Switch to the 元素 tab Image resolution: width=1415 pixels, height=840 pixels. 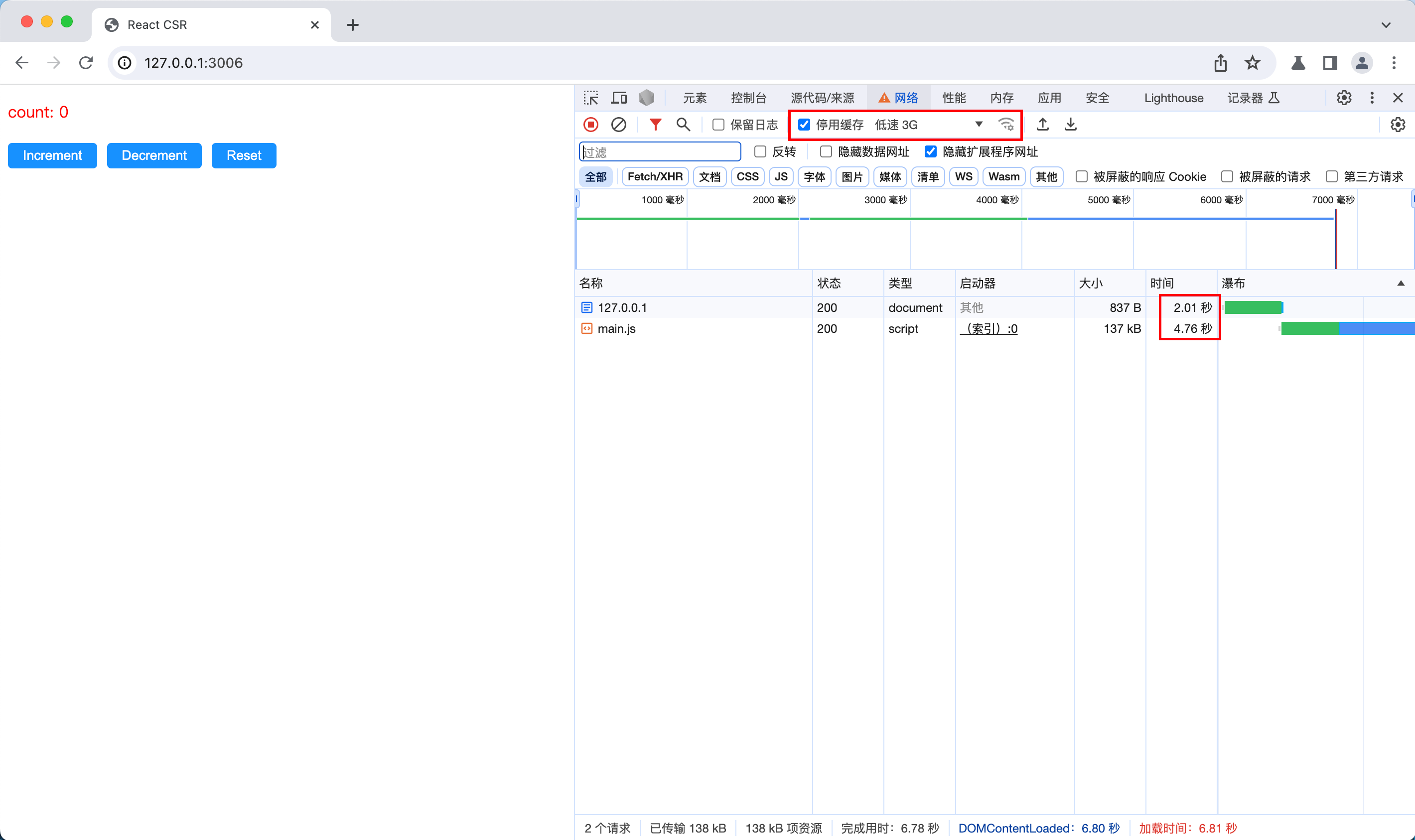click(695, 98)
